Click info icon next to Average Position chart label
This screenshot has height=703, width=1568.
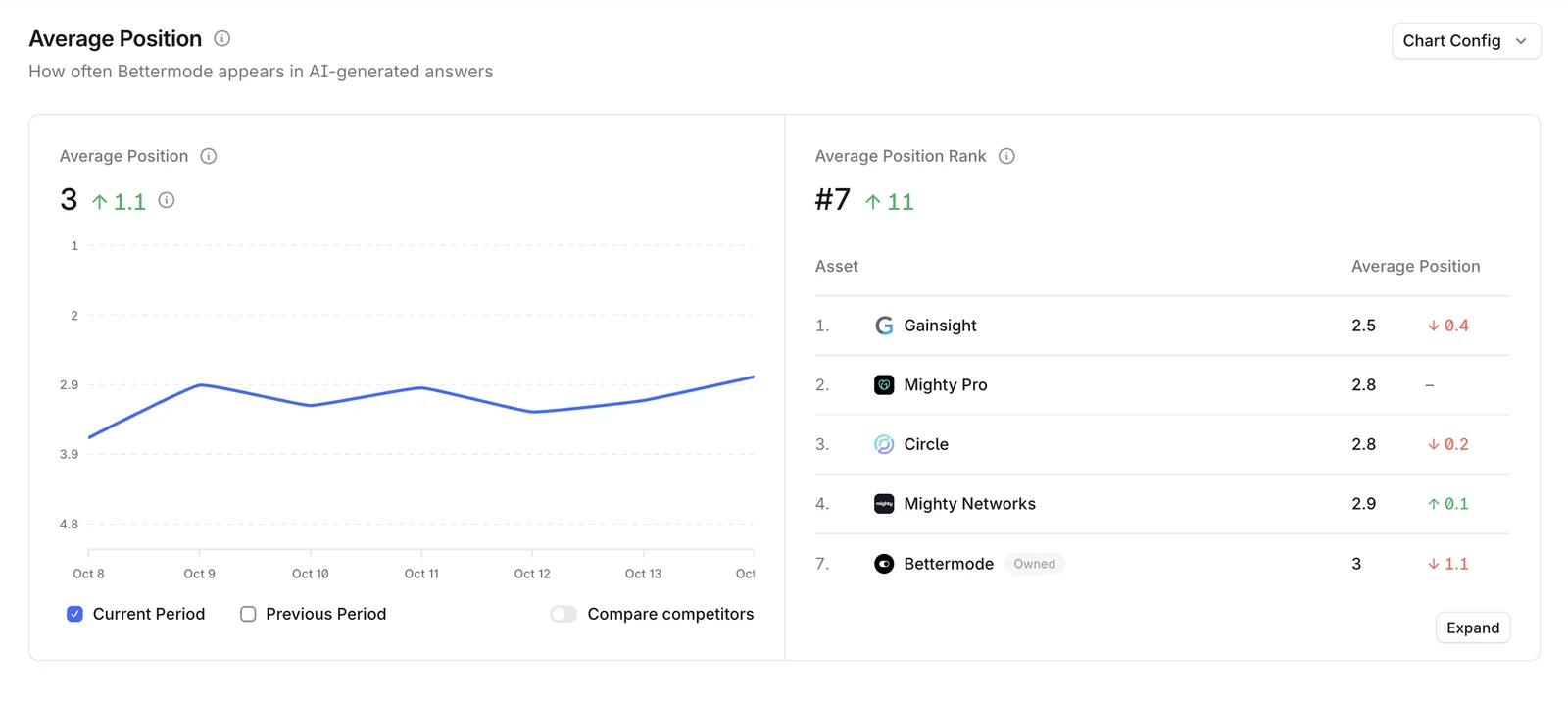click(x=209, y=156)
